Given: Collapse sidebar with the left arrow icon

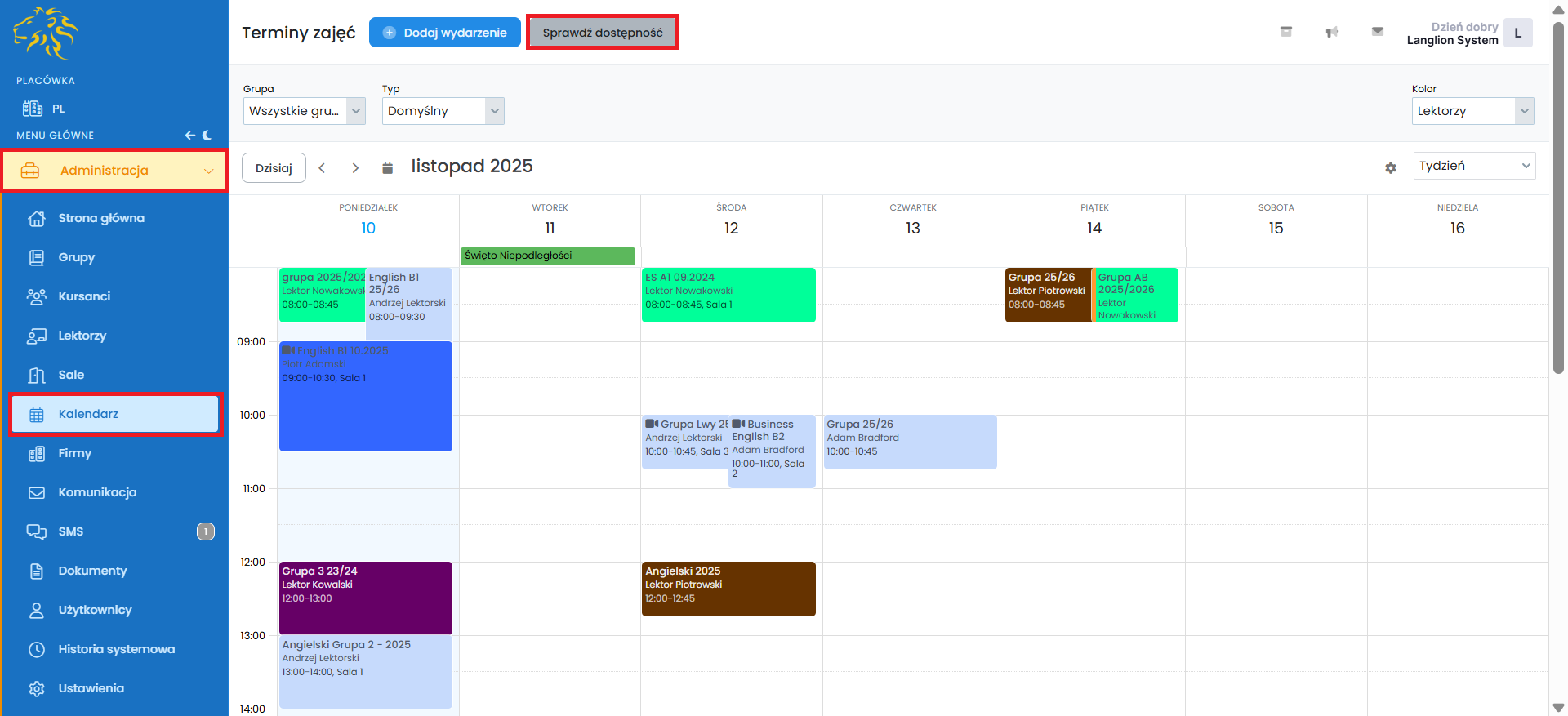Looking at the screenshot, I should (x=189, y=136).
